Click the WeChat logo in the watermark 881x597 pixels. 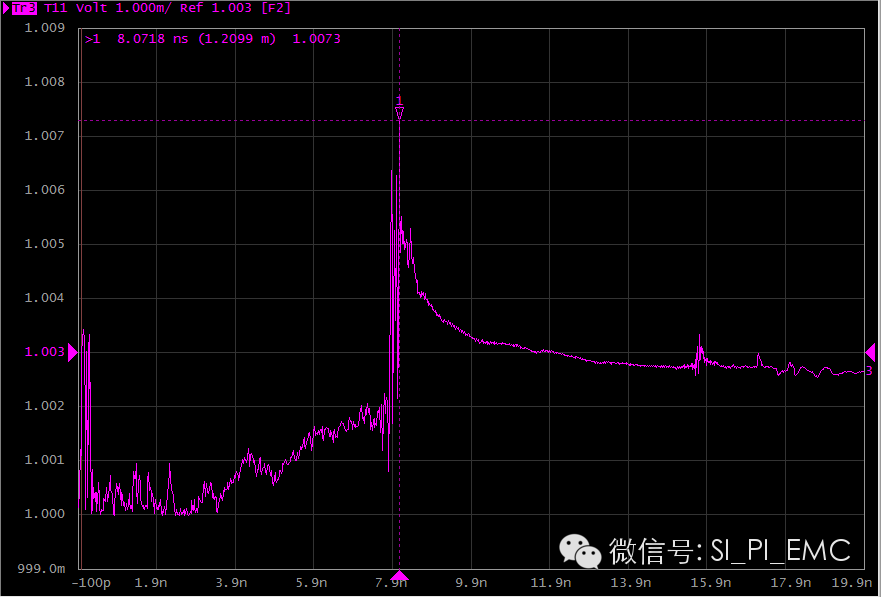pos(580,550)
